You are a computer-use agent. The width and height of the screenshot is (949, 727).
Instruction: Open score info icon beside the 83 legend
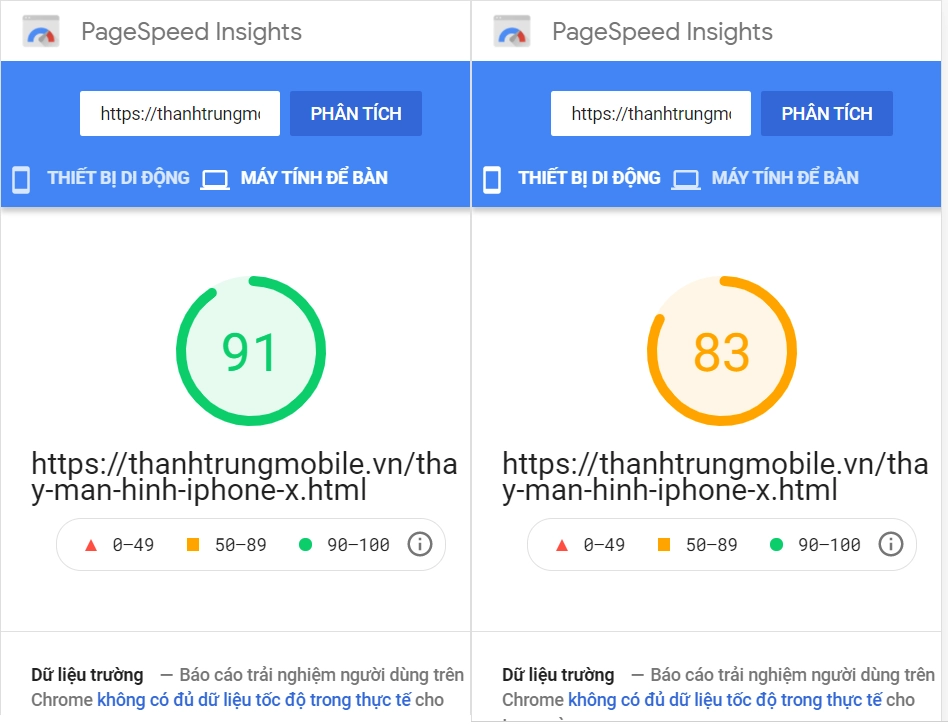pos(890,544)
